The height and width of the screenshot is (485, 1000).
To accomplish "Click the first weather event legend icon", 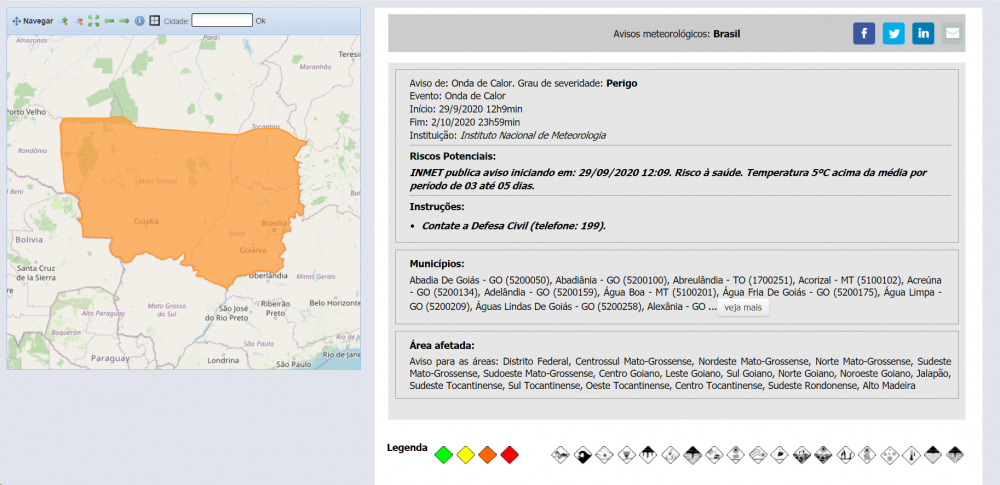I will pyautogui.click(x=562, y=455).
